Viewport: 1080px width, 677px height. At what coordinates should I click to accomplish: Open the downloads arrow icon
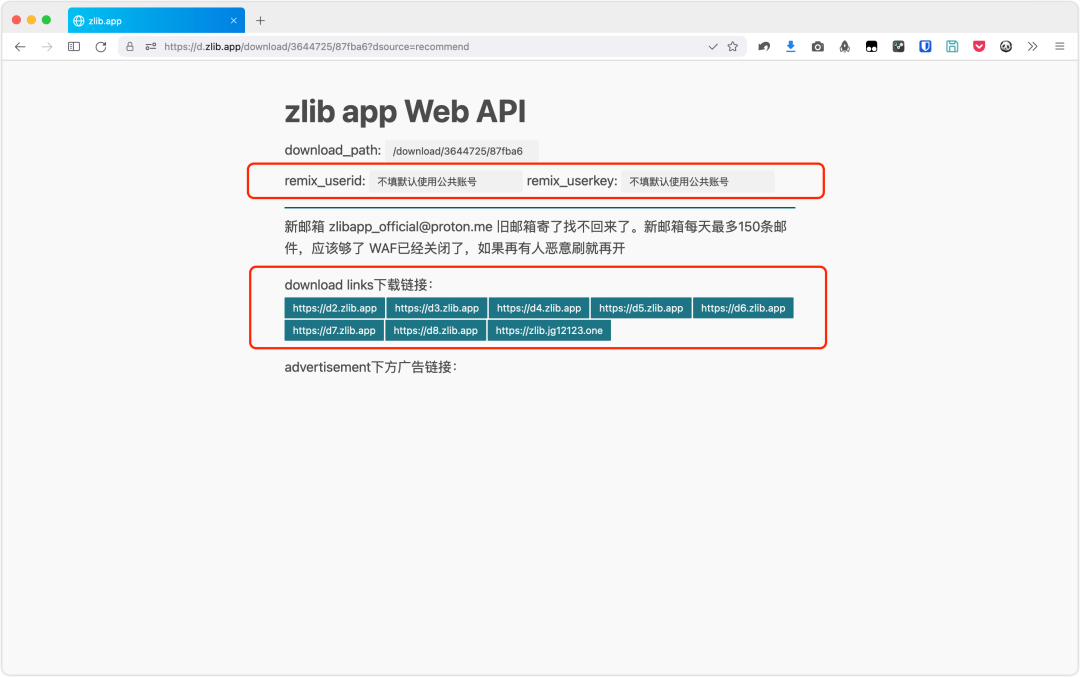point(791,47)
